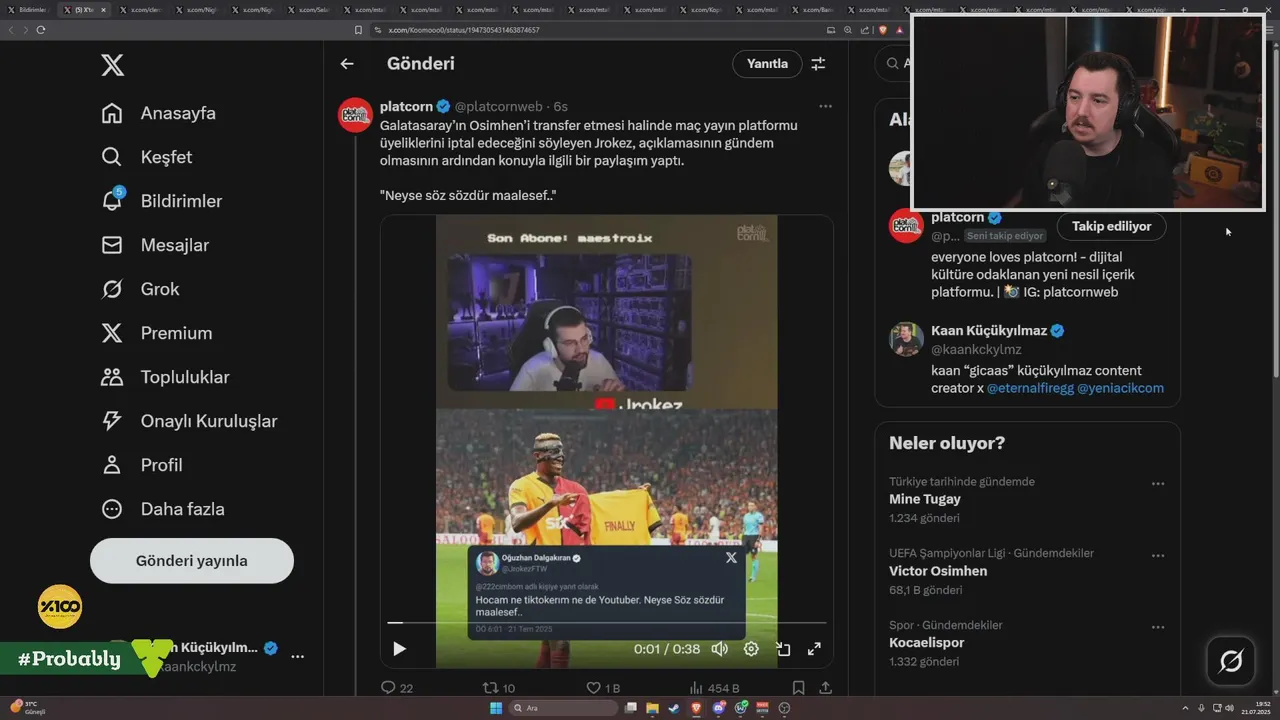This screenshot has height=720, width=1280.
Task: Reload the page in the browser
Action: pyautogui.click(x=41, y=30)
